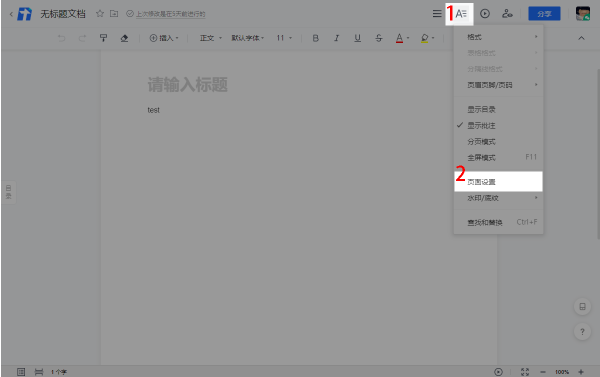The image size is (600, 377).
Task: Click the status bar play icon
Action: click(x=498, y=372)
